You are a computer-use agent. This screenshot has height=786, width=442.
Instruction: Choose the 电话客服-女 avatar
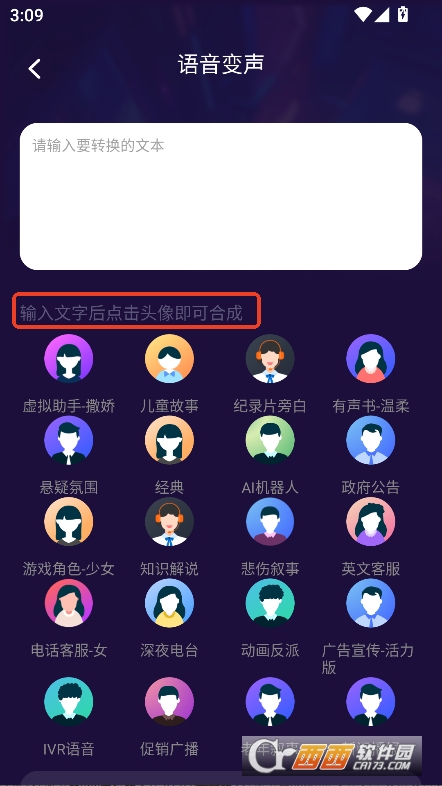pos(69,603)
